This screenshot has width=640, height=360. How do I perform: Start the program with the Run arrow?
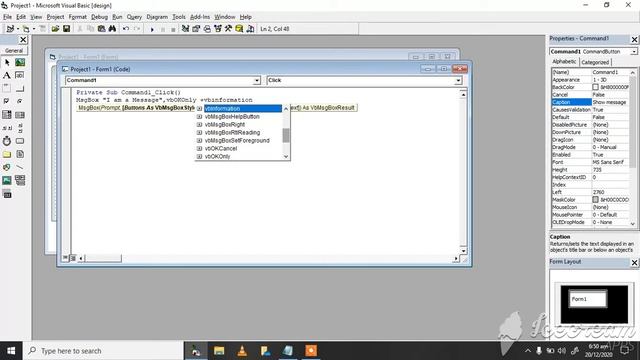pos(152,29)
